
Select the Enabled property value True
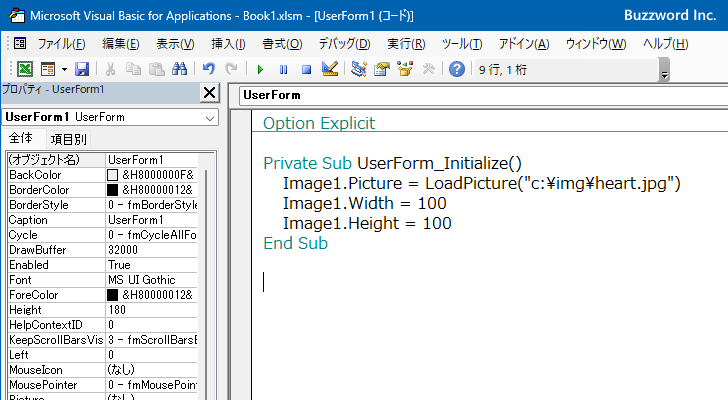point(152,265)
